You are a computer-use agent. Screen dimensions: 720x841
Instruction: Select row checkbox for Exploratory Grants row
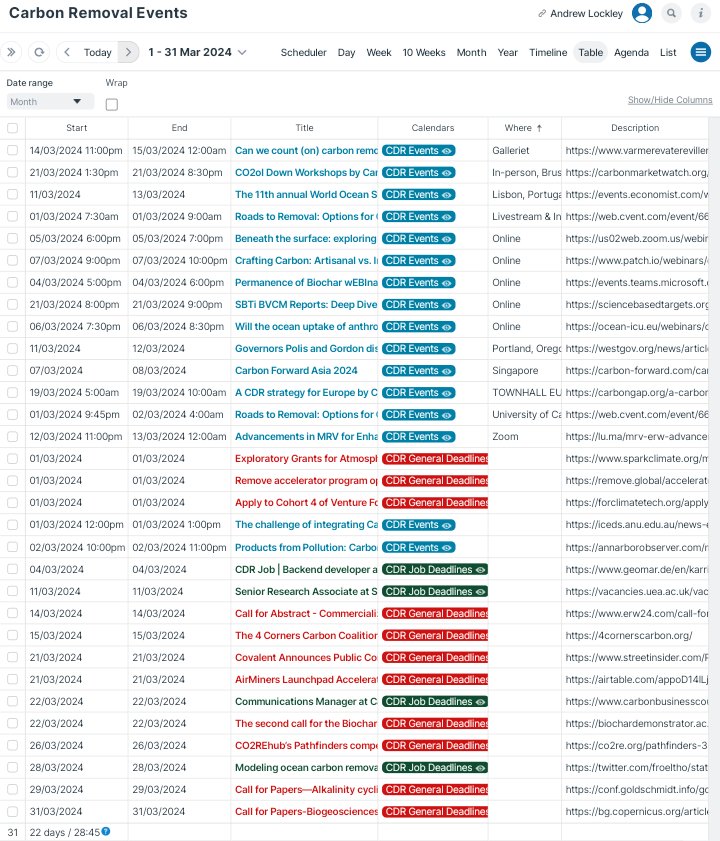click(12, 458)
